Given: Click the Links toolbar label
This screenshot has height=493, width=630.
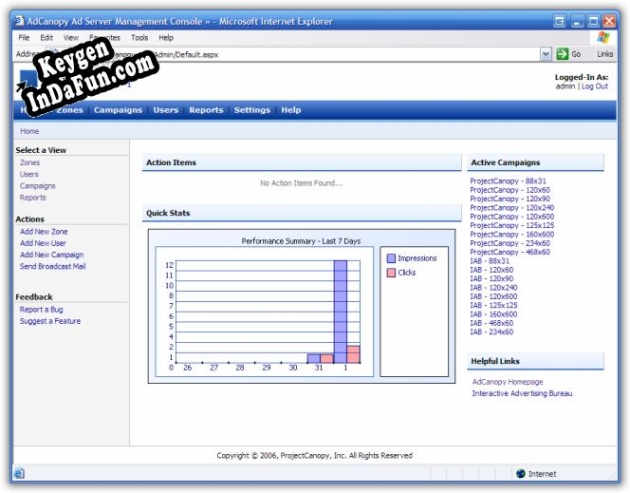Looking at the screenshot, I should coord(605,54).
